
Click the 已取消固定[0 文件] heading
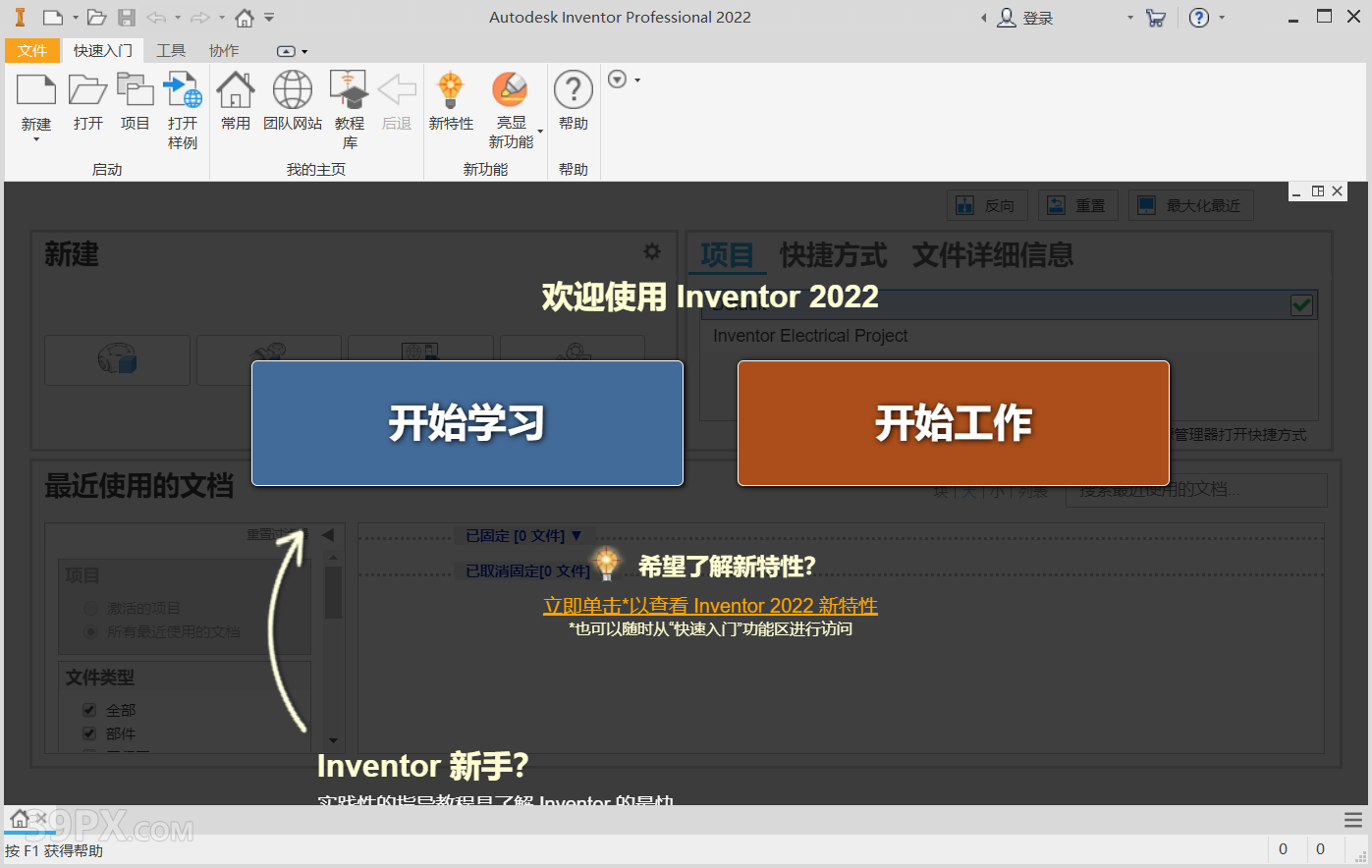coord(527,571)
